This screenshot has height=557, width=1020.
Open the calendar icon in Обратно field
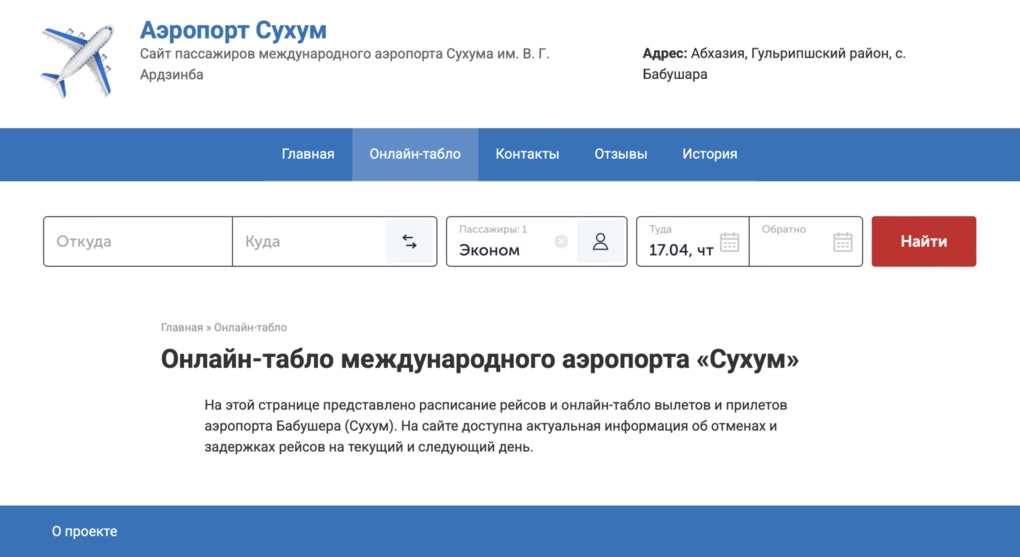842,242
